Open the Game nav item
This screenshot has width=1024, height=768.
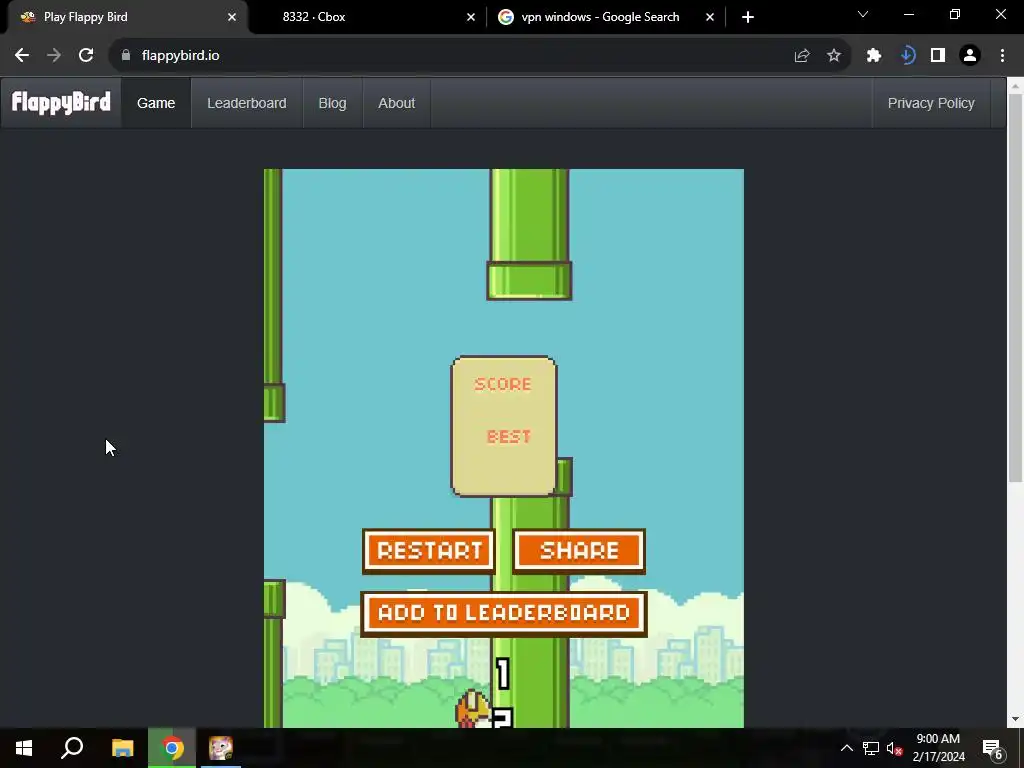click(x=156, y=103)
